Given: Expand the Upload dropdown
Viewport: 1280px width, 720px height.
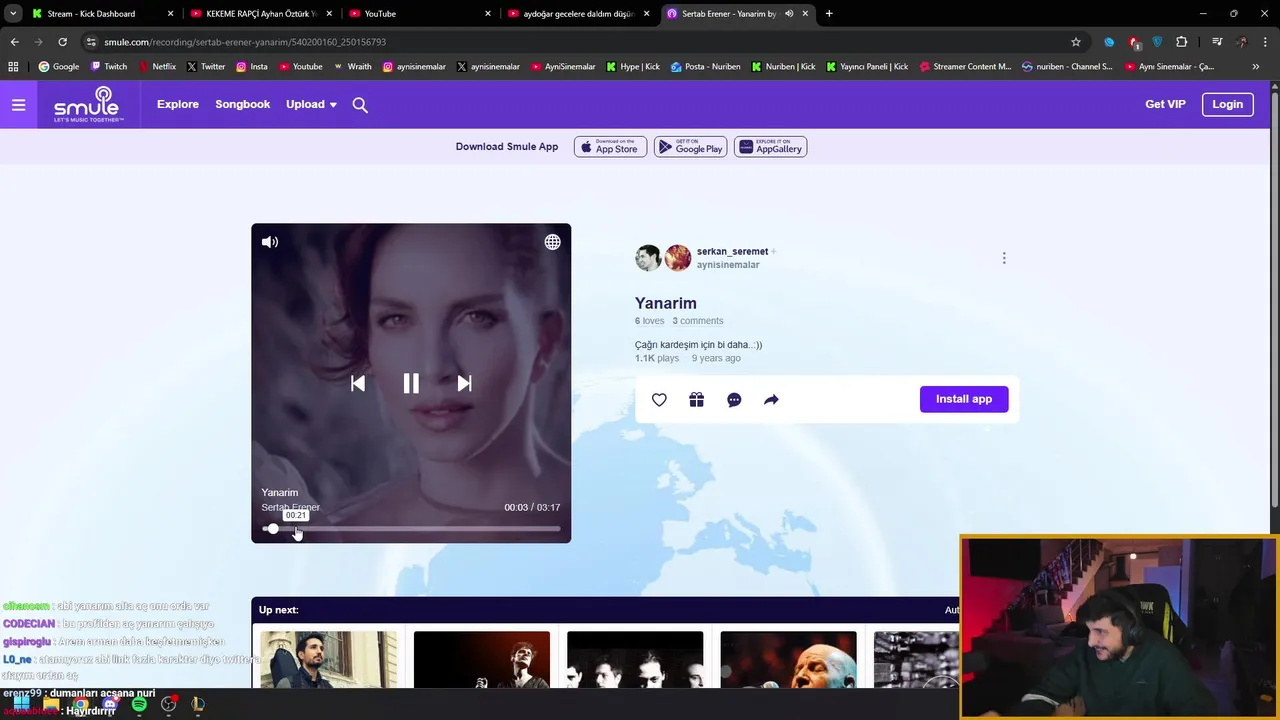Looking at the screenshot, I should 311,104.
